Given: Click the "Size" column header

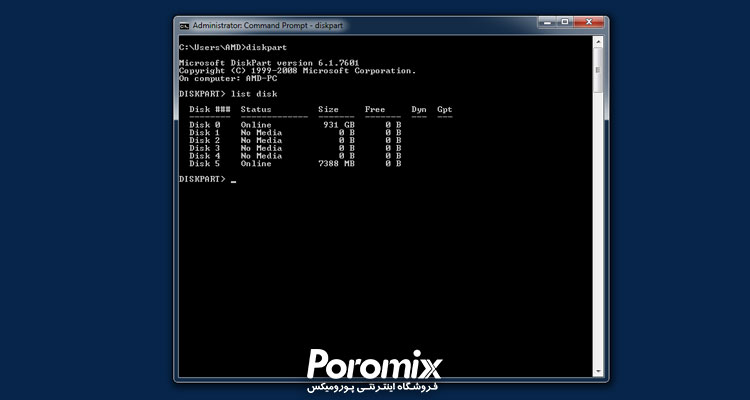Looking at the screenshot, I should coord(328,109).
